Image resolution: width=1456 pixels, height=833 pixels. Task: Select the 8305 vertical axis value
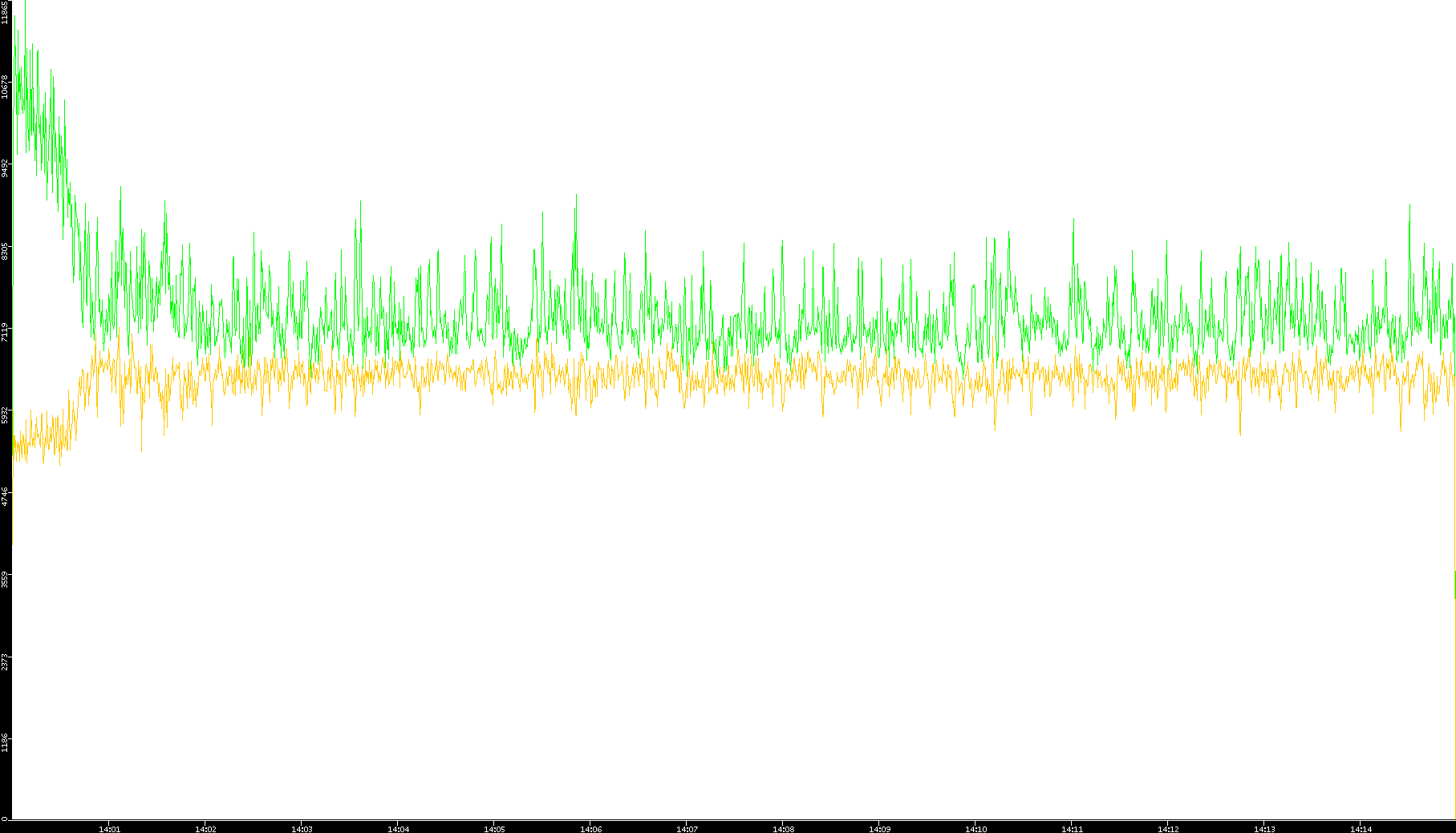click(5, 250)
